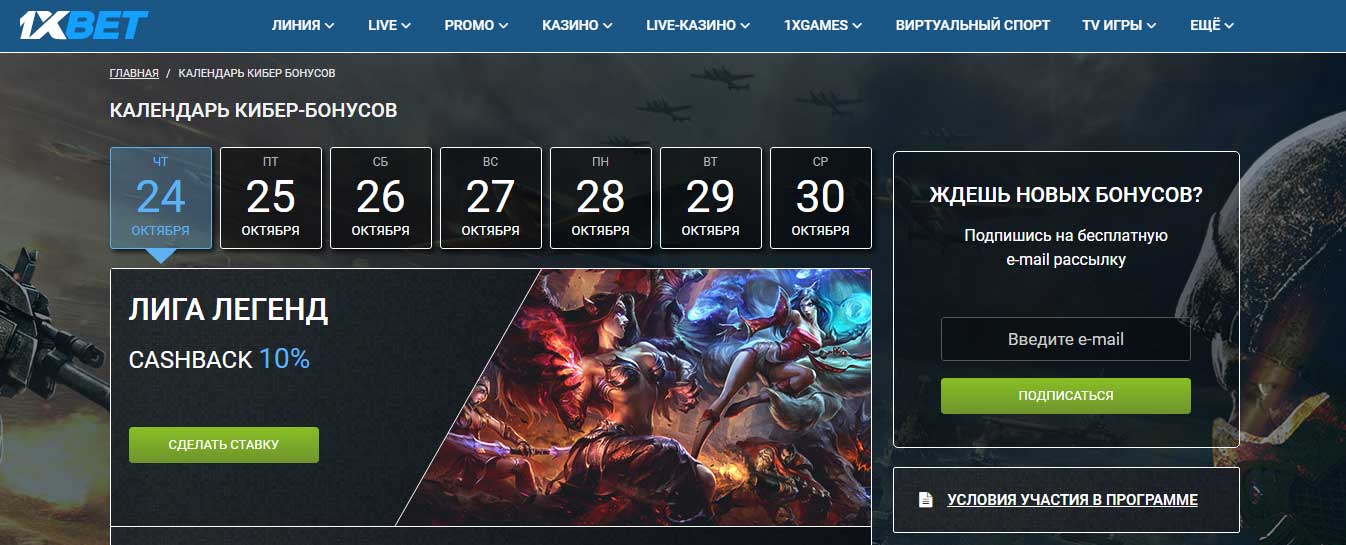Image resolution: width=1346 pixels, height=545 pixels.
Task: Click the document icon beside Условия участия
Action: pos(926,500)
